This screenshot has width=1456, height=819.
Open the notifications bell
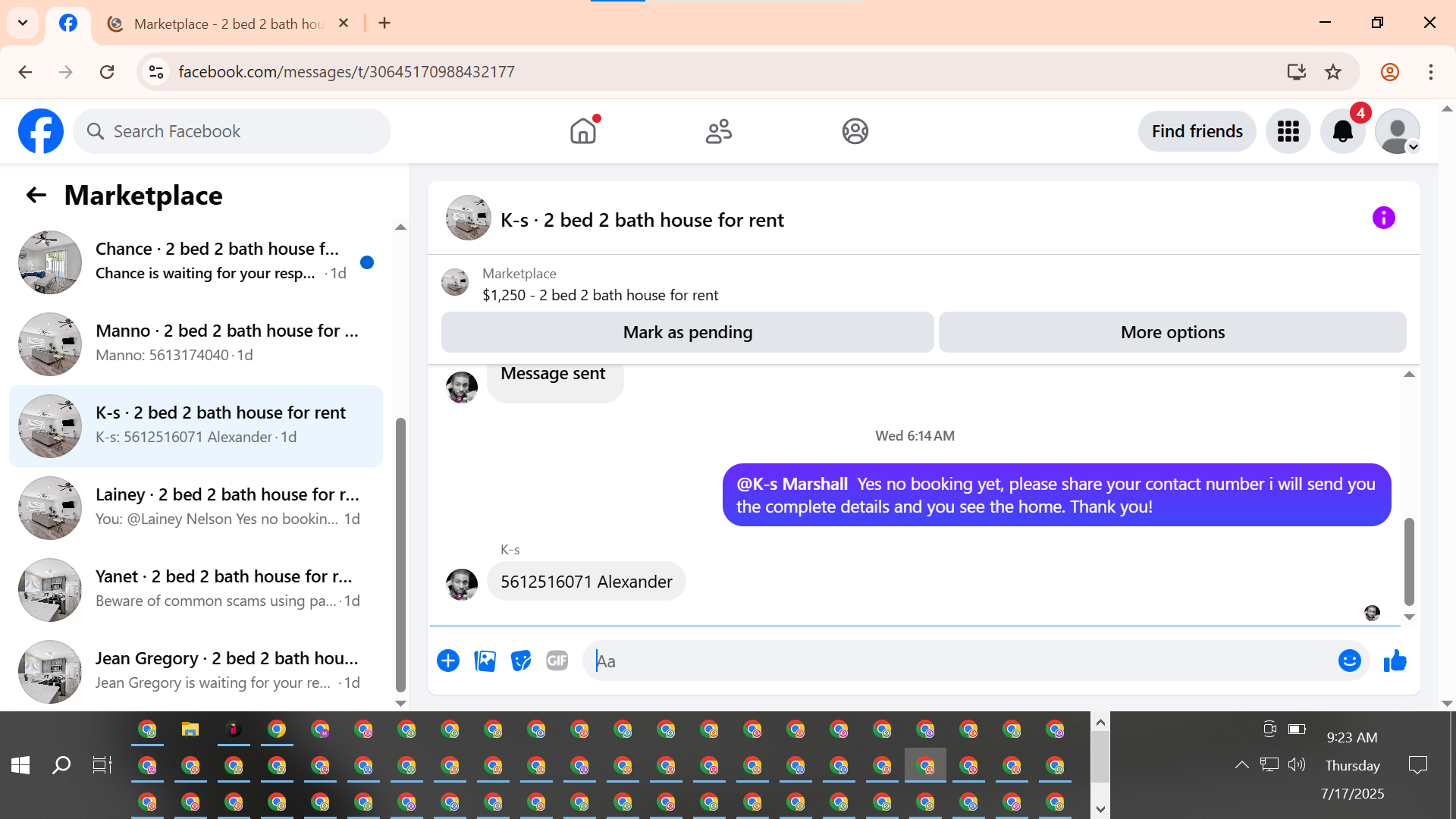pos(1343,131)
